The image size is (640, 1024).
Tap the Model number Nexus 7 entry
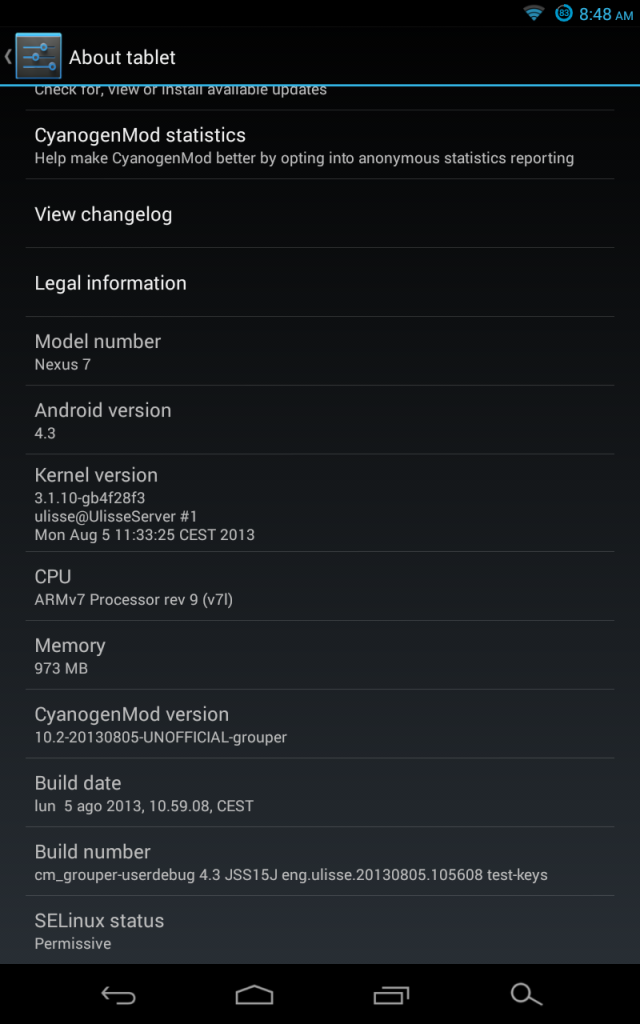(x=320, y=351)
